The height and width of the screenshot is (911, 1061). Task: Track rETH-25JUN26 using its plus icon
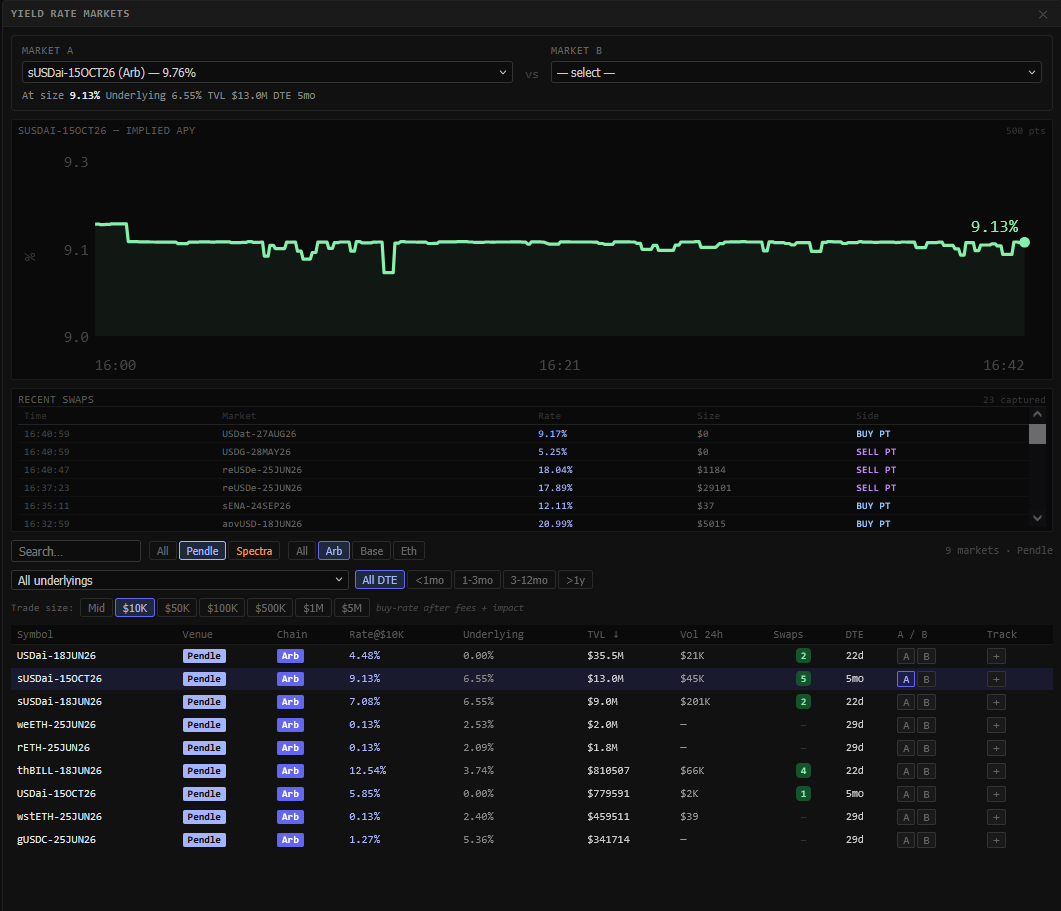point(996,748)
